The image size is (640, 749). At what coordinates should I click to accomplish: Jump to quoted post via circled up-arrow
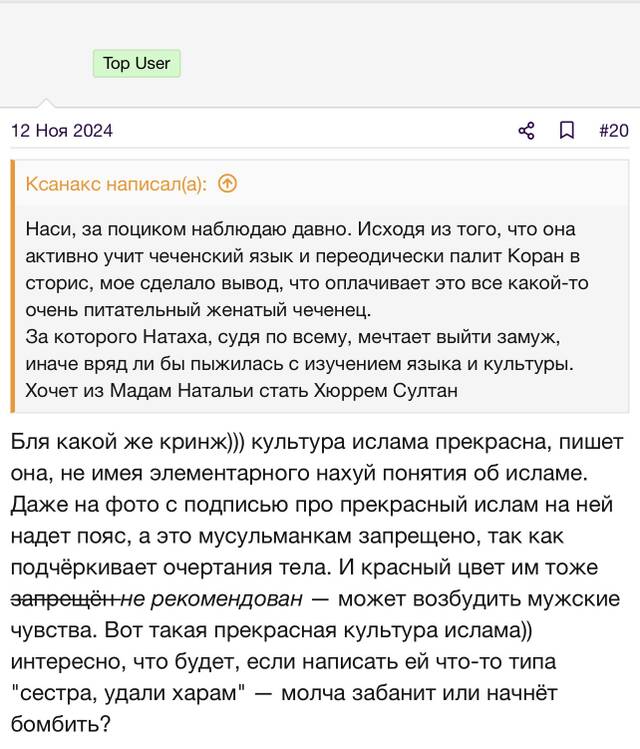[227, 183]
